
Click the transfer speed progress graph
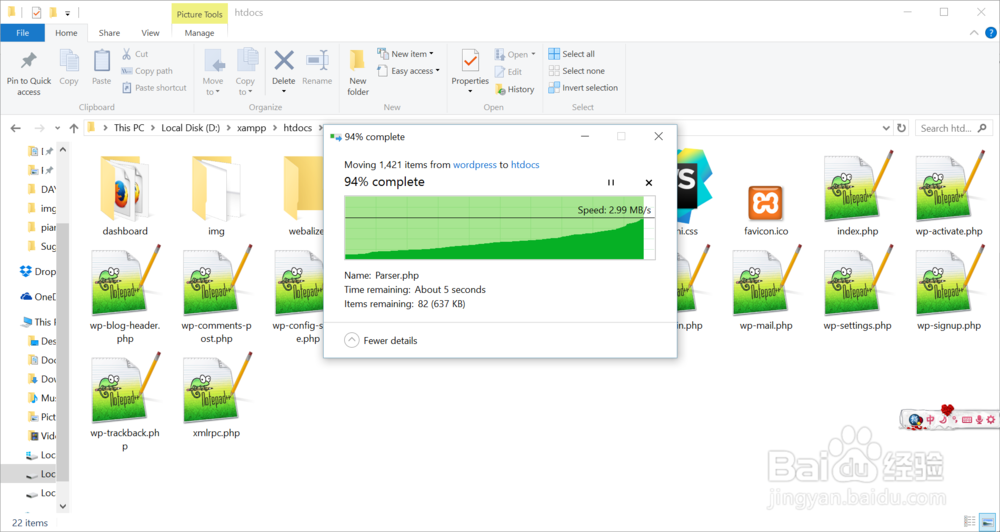[x=500, y=228]
